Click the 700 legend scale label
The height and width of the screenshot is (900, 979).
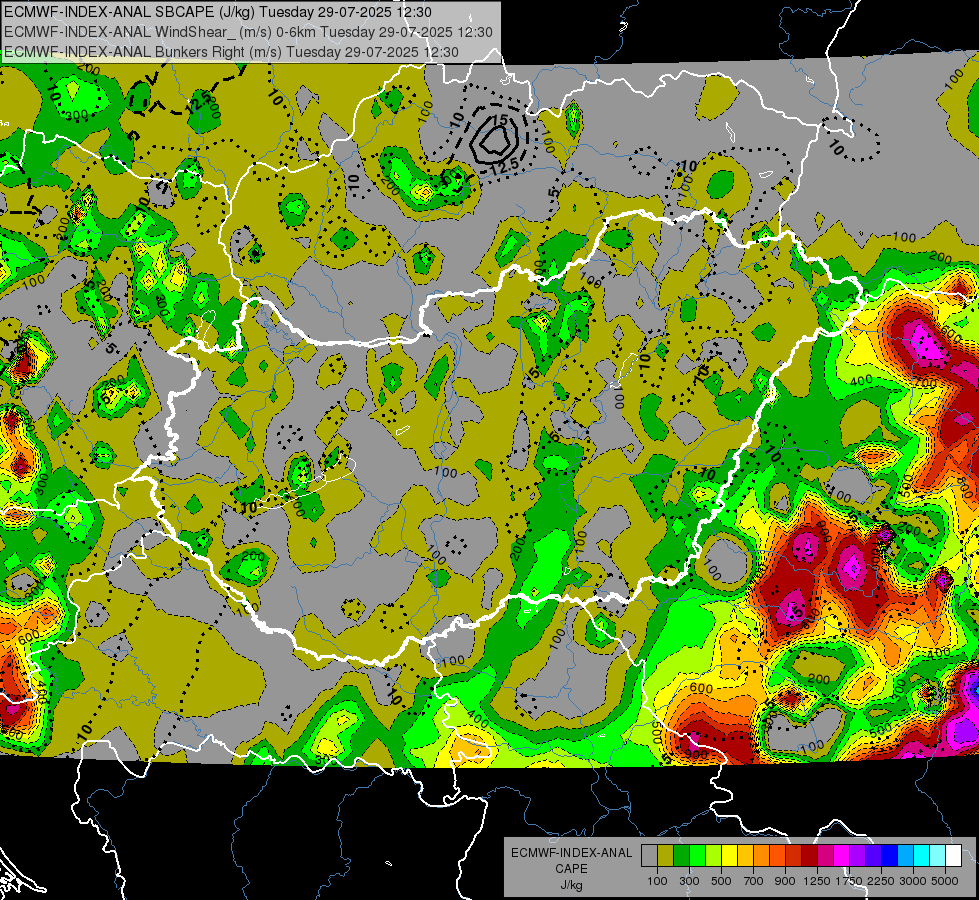(x=753, y=881)
